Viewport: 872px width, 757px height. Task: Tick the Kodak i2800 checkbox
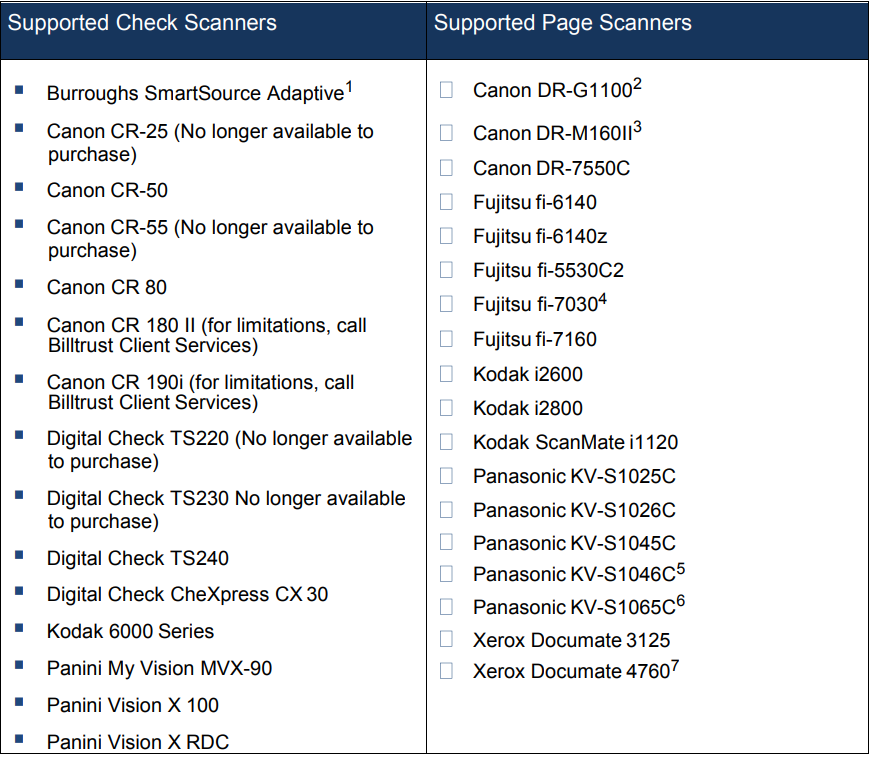pyautogui.click(x=447, y=408)
